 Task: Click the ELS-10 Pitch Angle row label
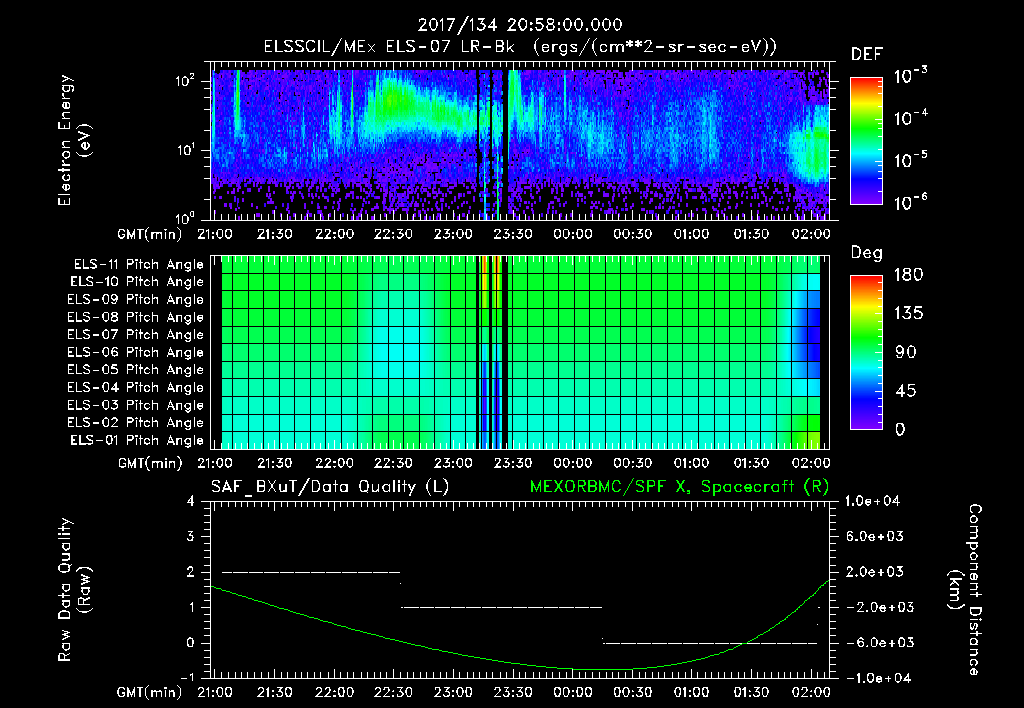click(137, 282)
